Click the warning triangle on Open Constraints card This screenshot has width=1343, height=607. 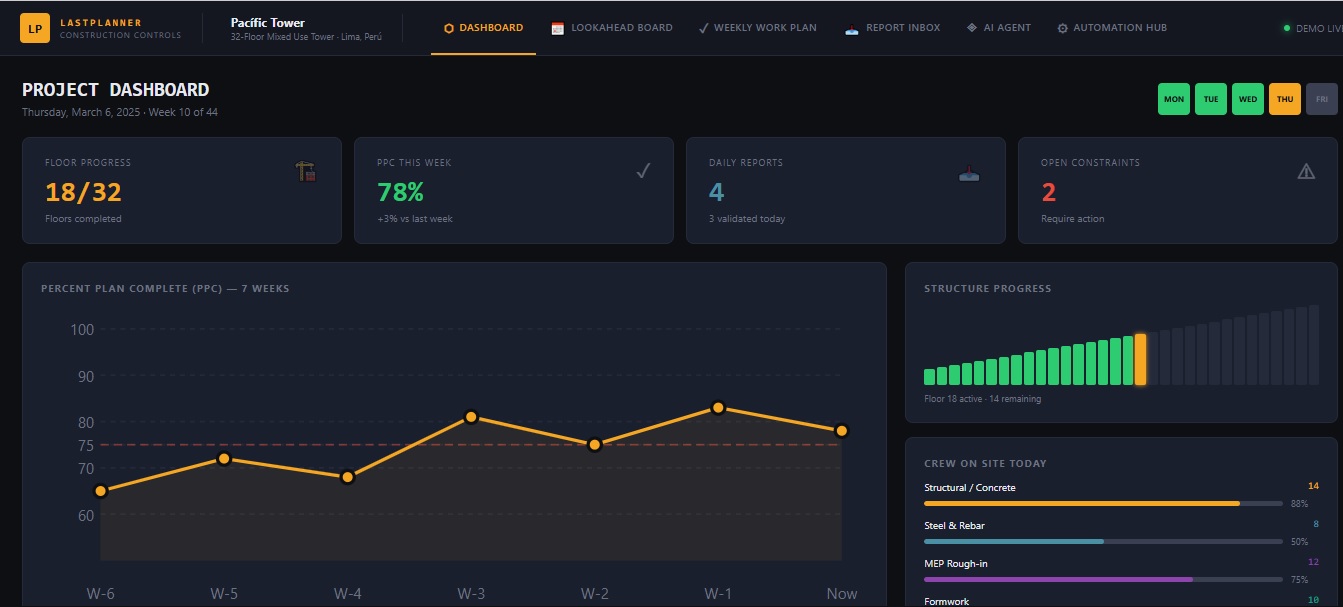1306,171
